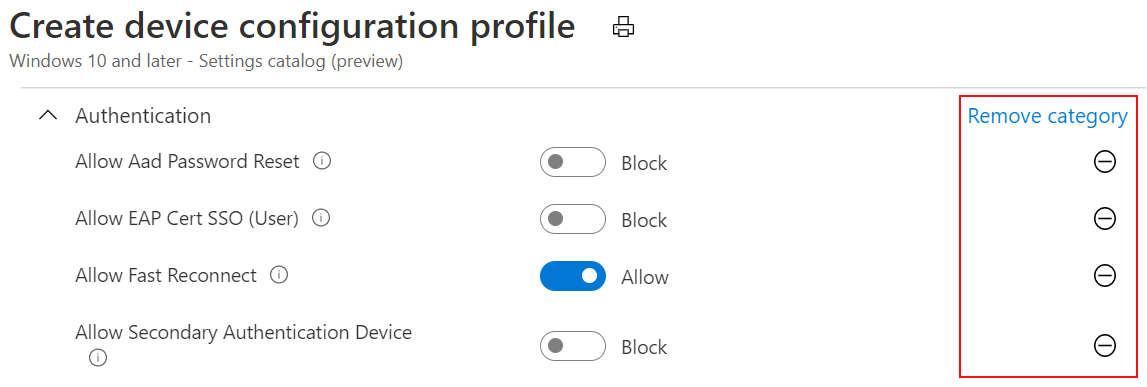
Task: Remove the Allow Secondary Authentication Device setting
Action: click(1104, 345)
